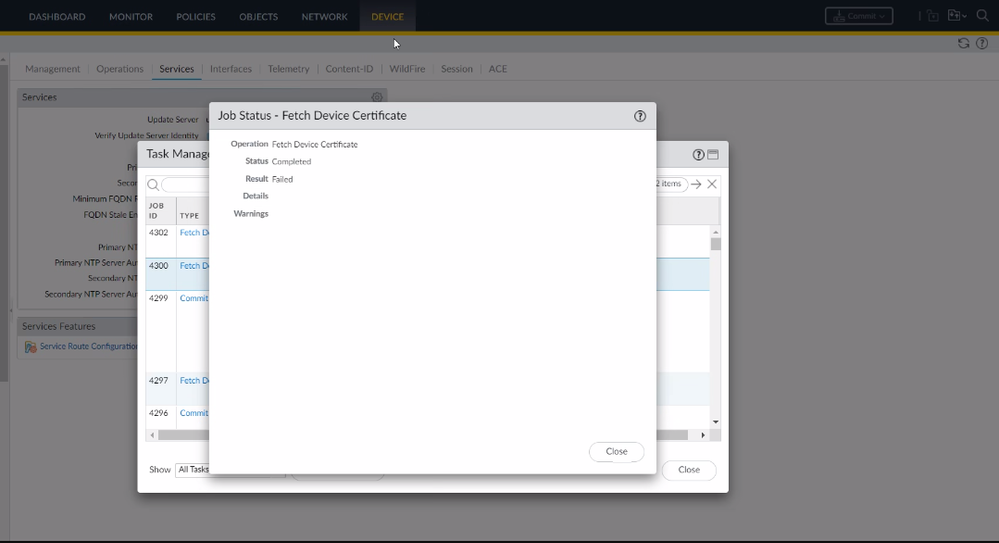Open the page help question-mark icon

click(x=982, y=43)
